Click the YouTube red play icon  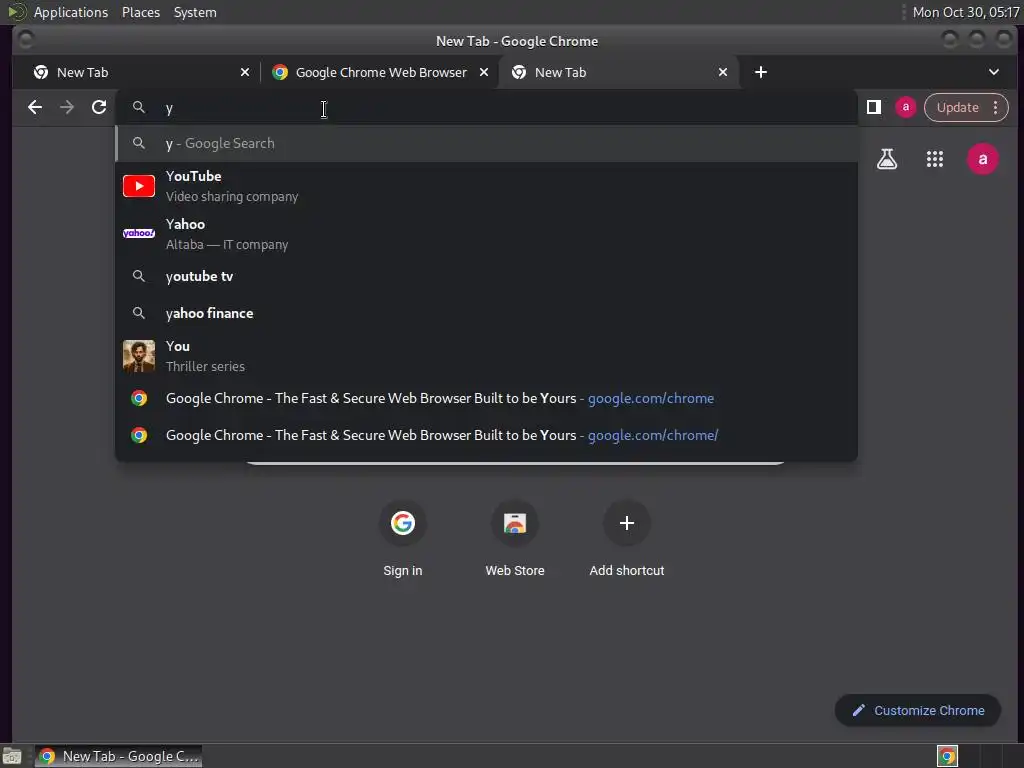(x=139, y=186)
